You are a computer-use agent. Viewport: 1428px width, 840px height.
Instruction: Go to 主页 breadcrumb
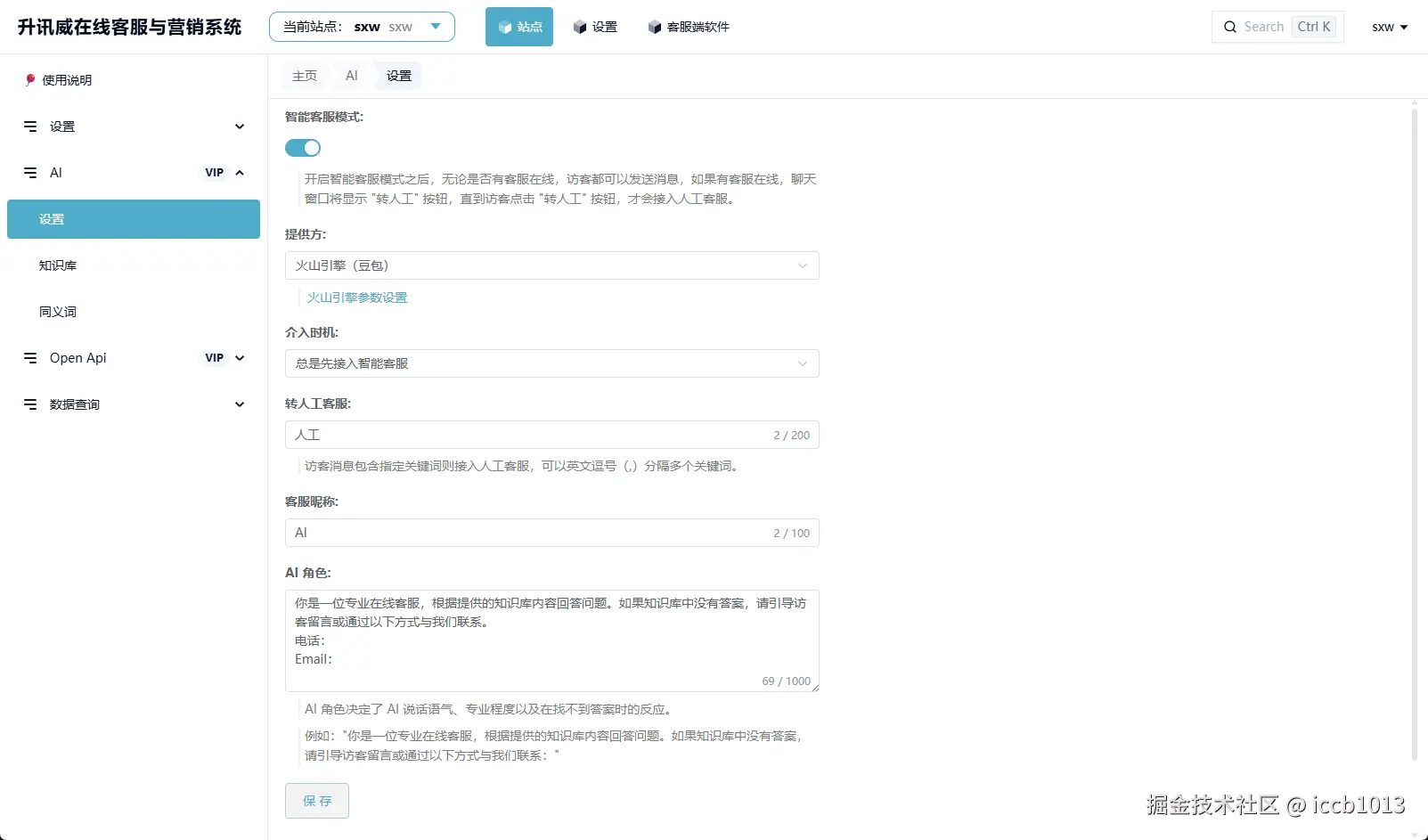[305, 76]
